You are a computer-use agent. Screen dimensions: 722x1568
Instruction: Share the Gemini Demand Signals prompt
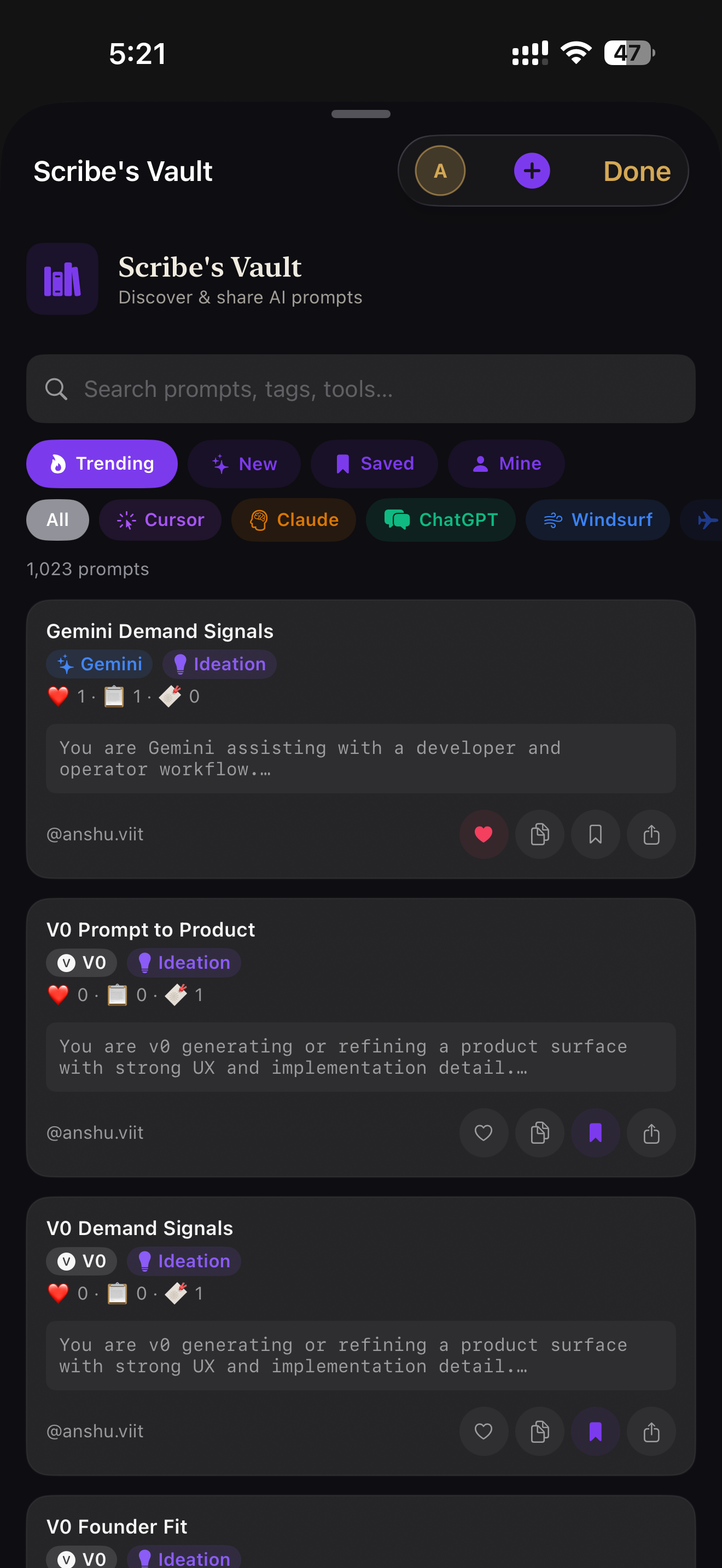coord(651,834)
